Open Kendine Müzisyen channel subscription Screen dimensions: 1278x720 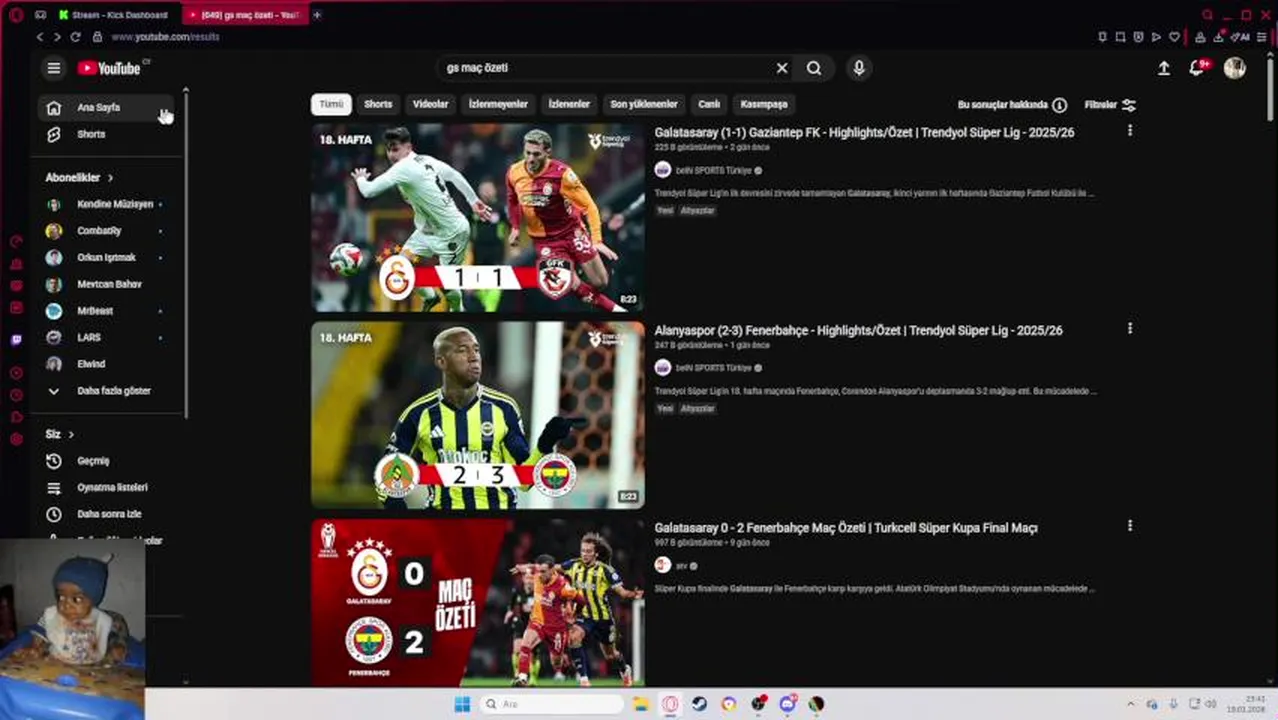click(x=104, y=204)
